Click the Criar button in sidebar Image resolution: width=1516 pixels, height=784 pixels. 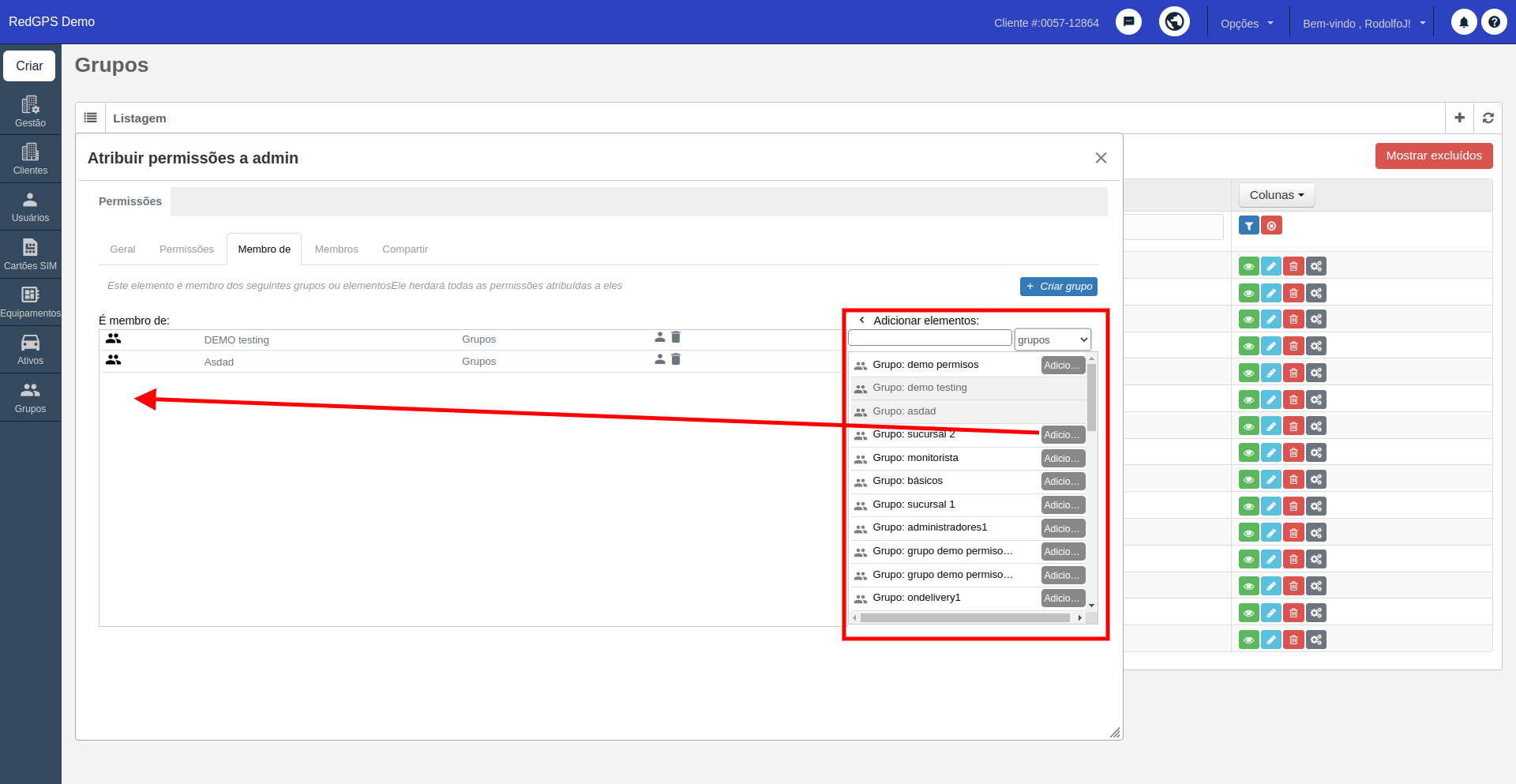pyautogui.click(x=29, y=66)
